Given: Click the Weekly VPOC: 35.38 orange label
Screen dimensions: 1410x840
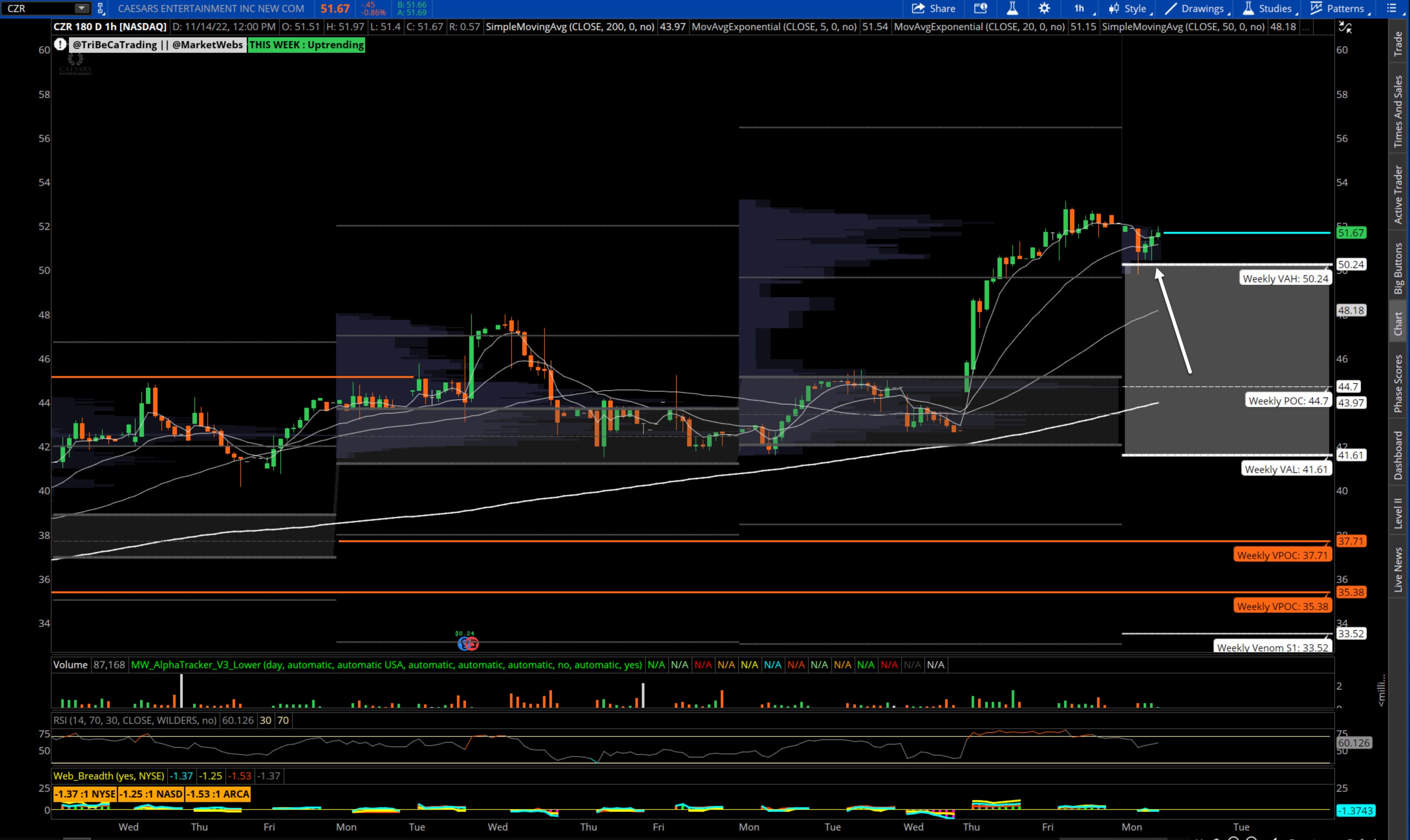Looking at the screenshot, I should click(x=1282, y=606).
